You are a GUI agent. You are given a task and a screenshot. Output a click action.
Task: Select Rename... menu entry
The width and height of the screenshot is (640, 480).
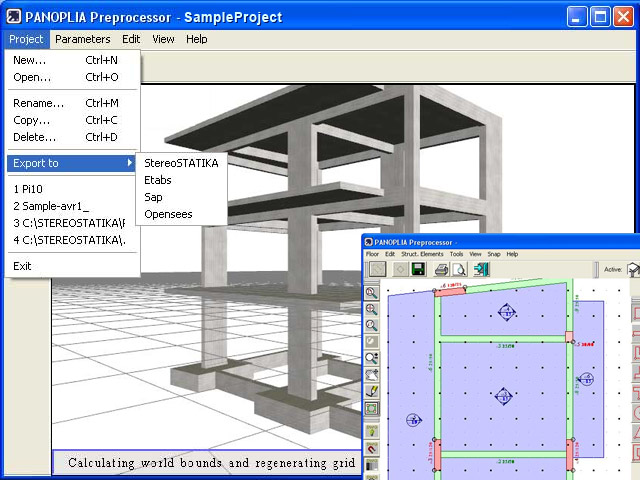pyautogui.click(x=72, y=103)
